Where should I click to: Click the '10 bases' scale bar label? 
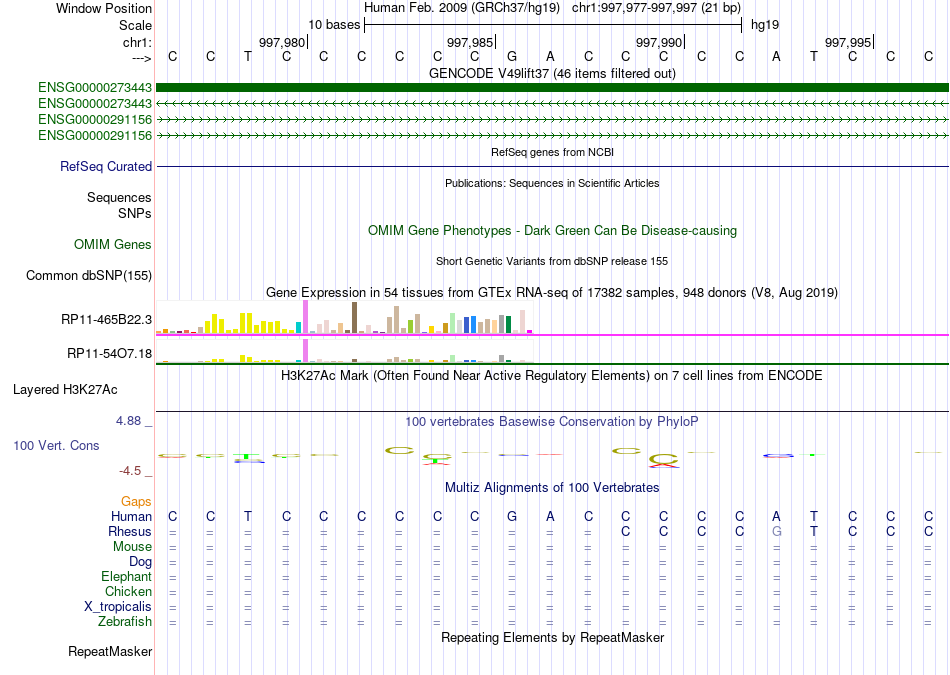[334, 25]
